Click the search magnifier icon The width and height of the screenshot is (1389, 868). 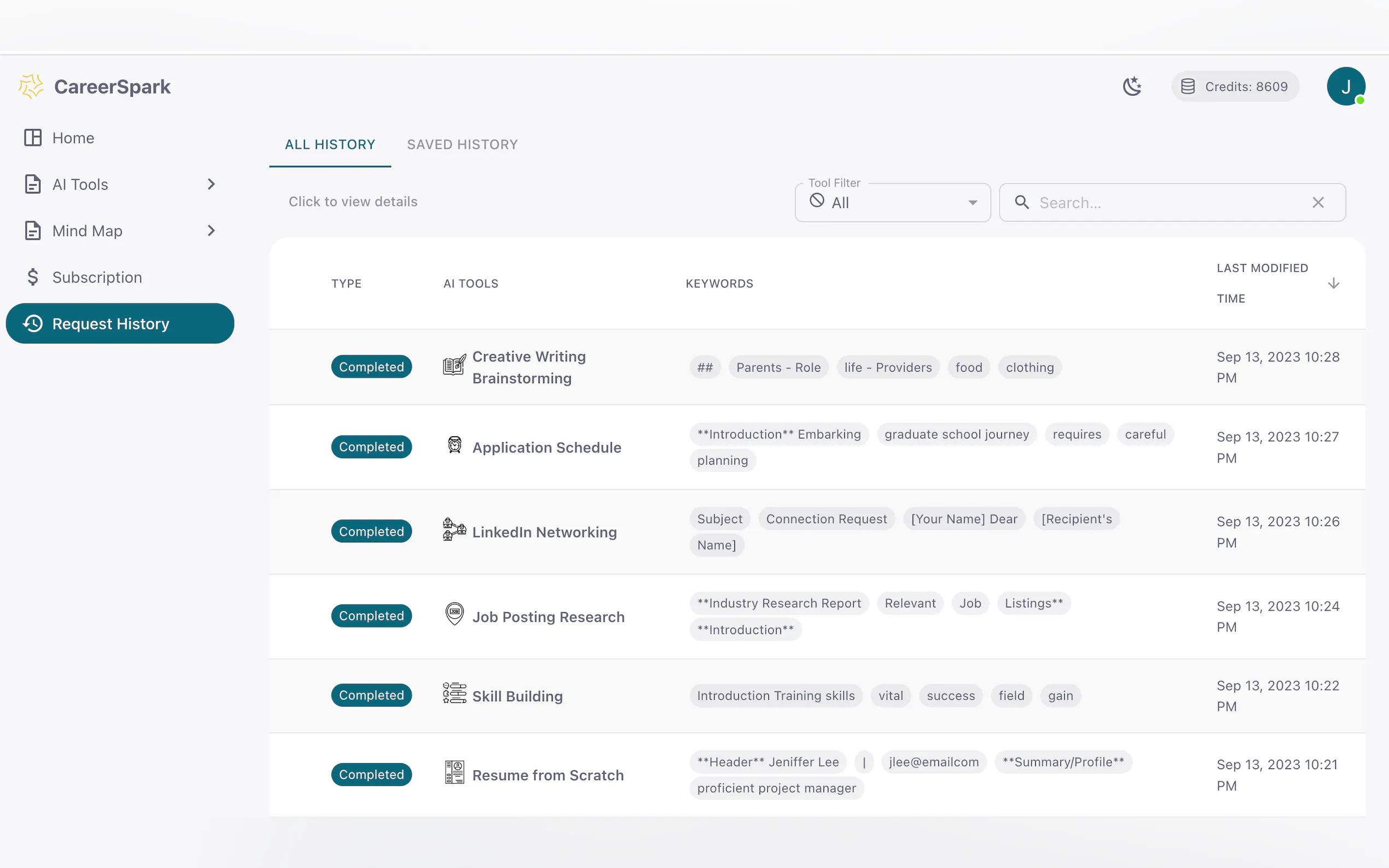click(1022, 202)
